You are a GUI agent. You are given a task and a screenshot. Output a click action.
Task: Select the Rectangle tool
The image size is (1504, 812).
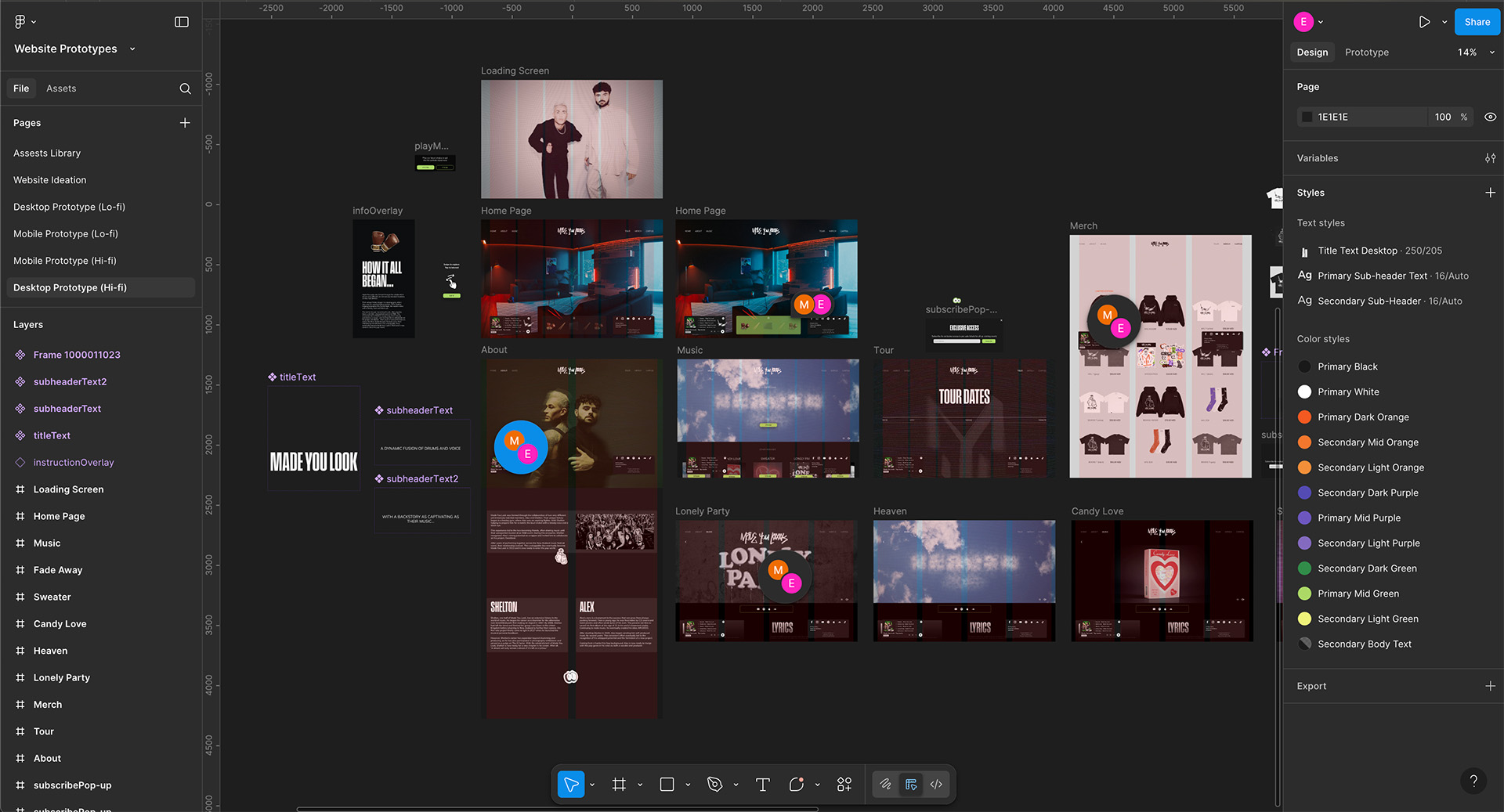point(667,784)
